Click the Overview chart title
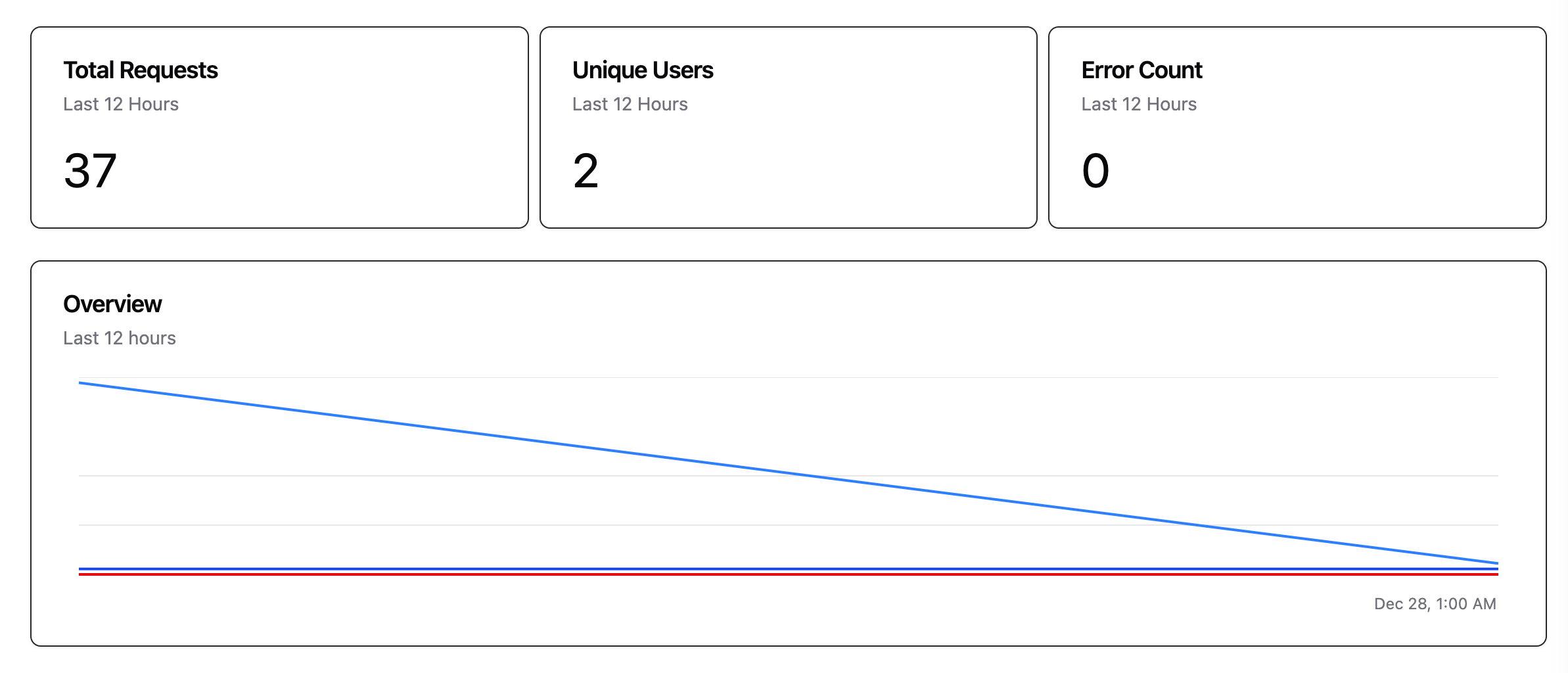The image size is (1568, 673). coord(112,304)
